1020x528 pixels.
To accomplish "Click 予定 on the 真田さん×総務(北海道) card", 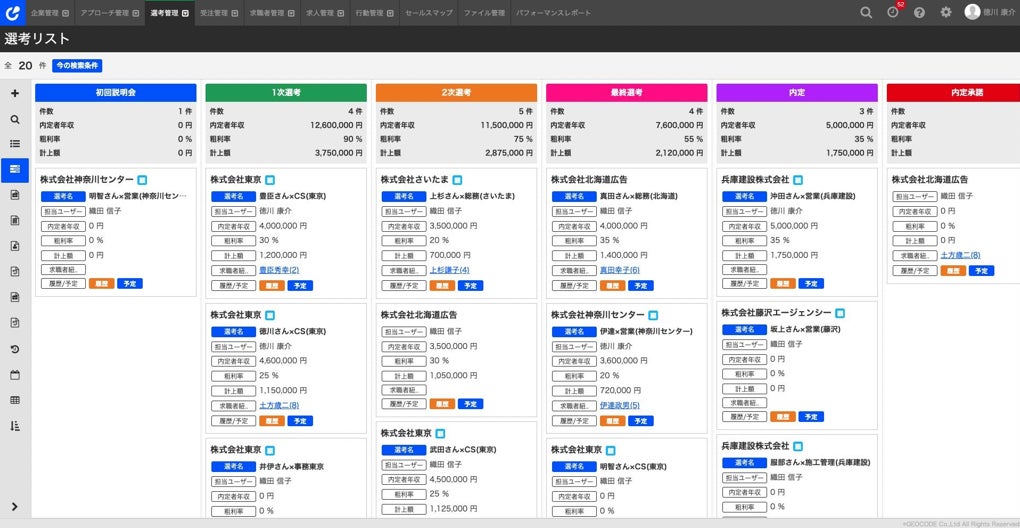I will 641,285.
